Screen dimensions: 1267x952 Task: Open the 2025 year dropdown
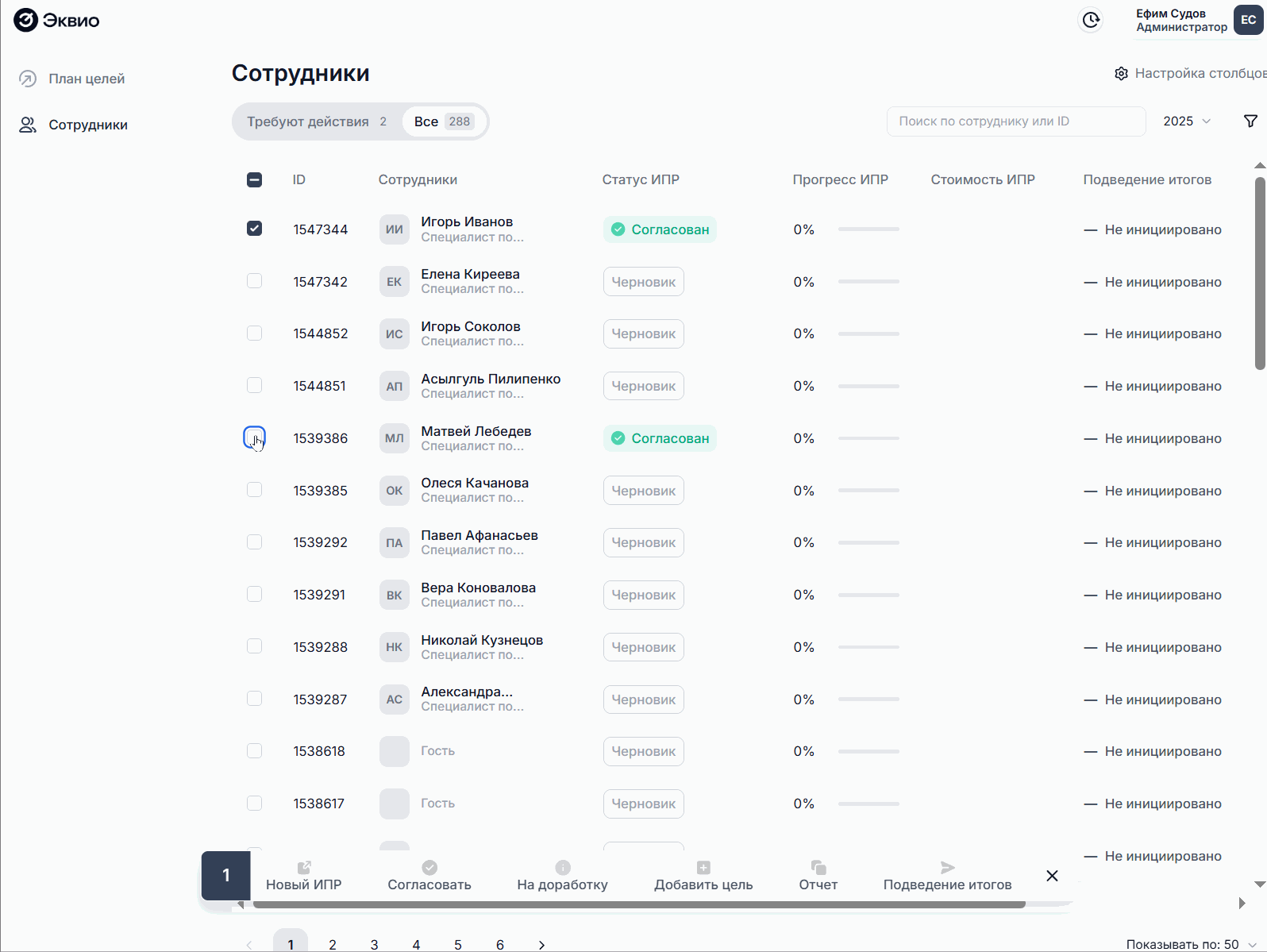pyautogui.click(x=1187, y=121)
